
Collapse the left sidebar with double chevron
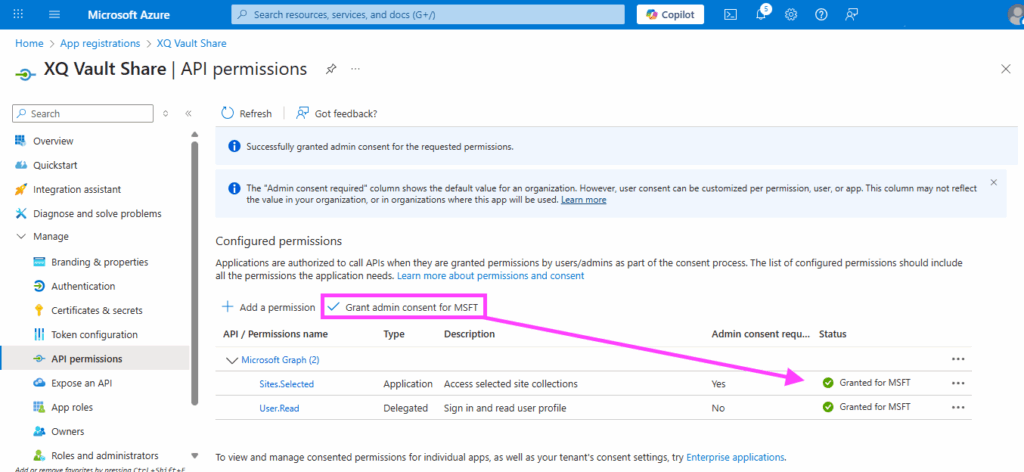[x=188, y=114]
